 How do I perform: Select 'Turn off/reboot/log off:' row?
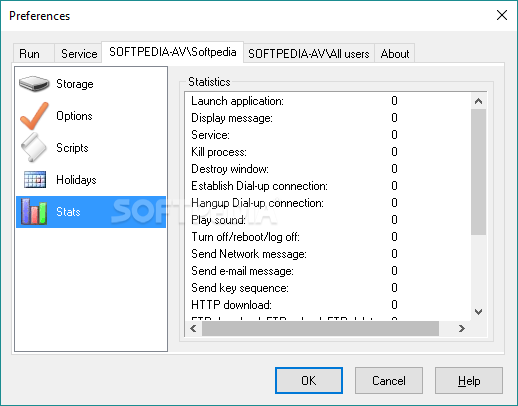[x=328, y=237]
